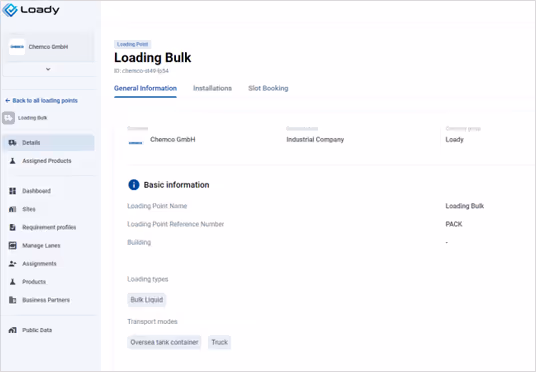Click the Bulk Liquid loading type chip
Image resolution: width=536 pixels, height=372 pixels.
[147, 300]
